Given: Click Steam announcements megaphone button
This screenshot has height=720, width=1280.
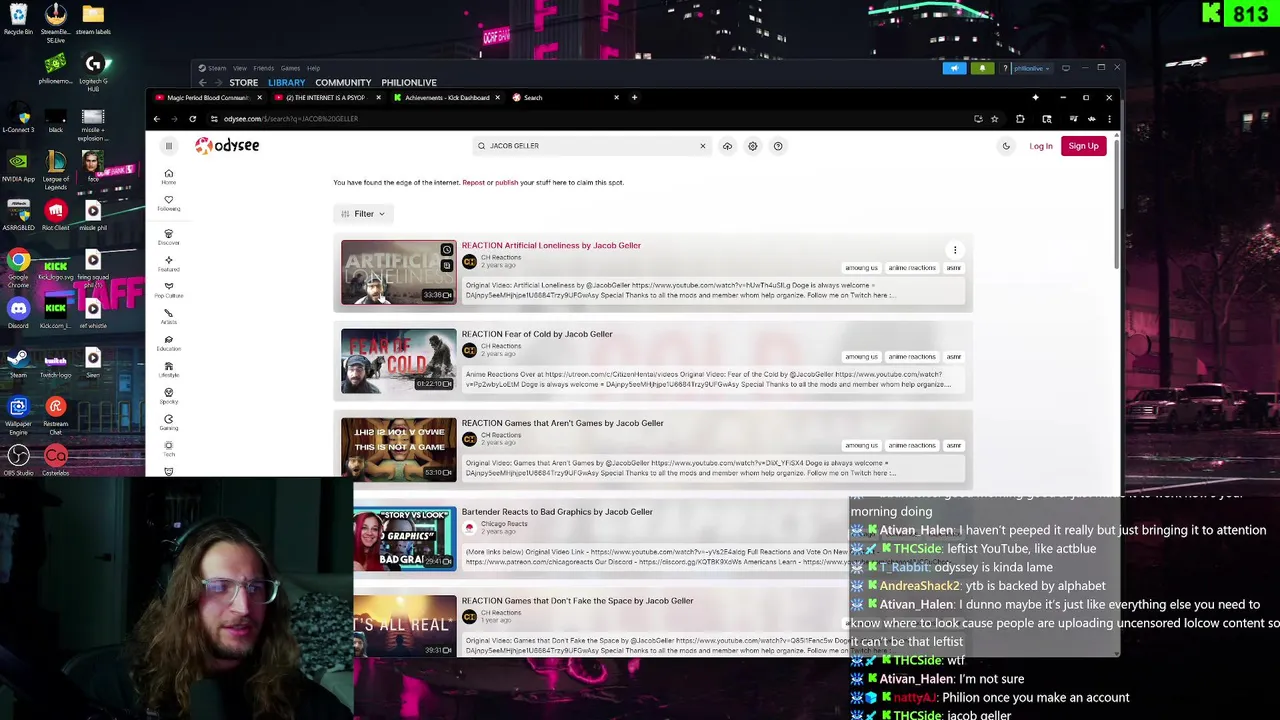Looking at the screenshot, I should [x=954, y=68].
